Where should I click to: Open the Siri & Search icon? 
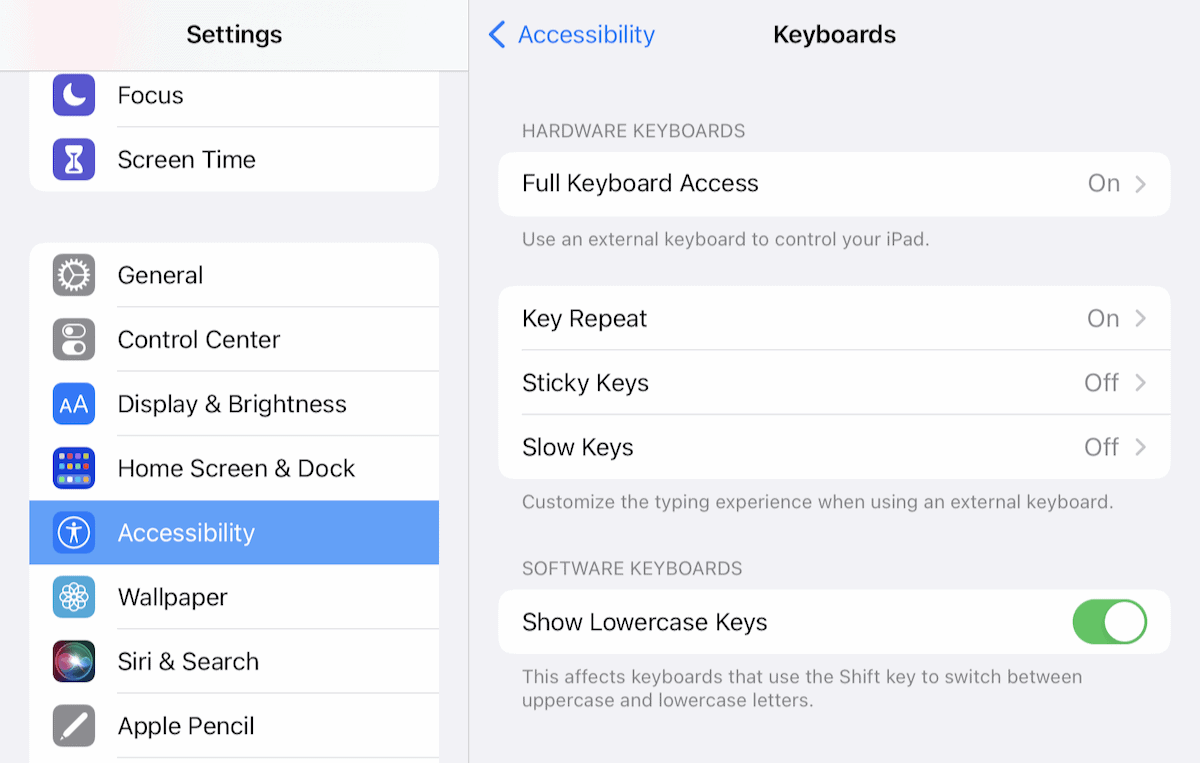74,661
